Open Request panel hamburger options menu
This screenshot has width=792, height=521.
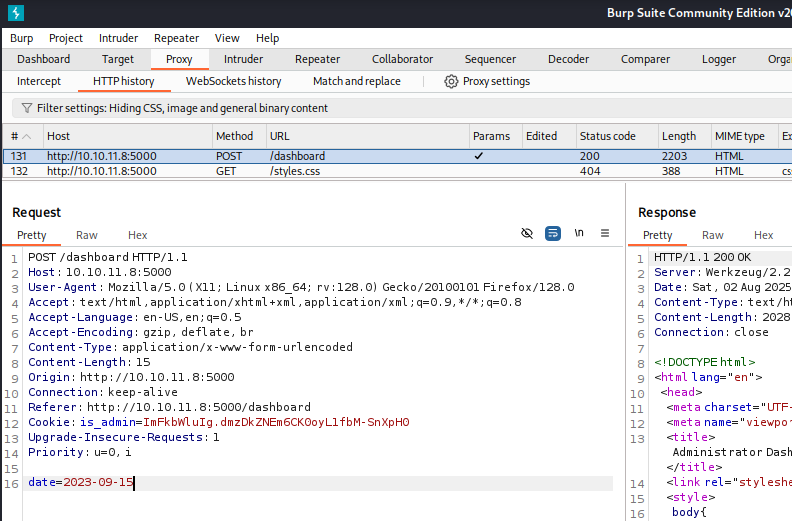point(604,233)
